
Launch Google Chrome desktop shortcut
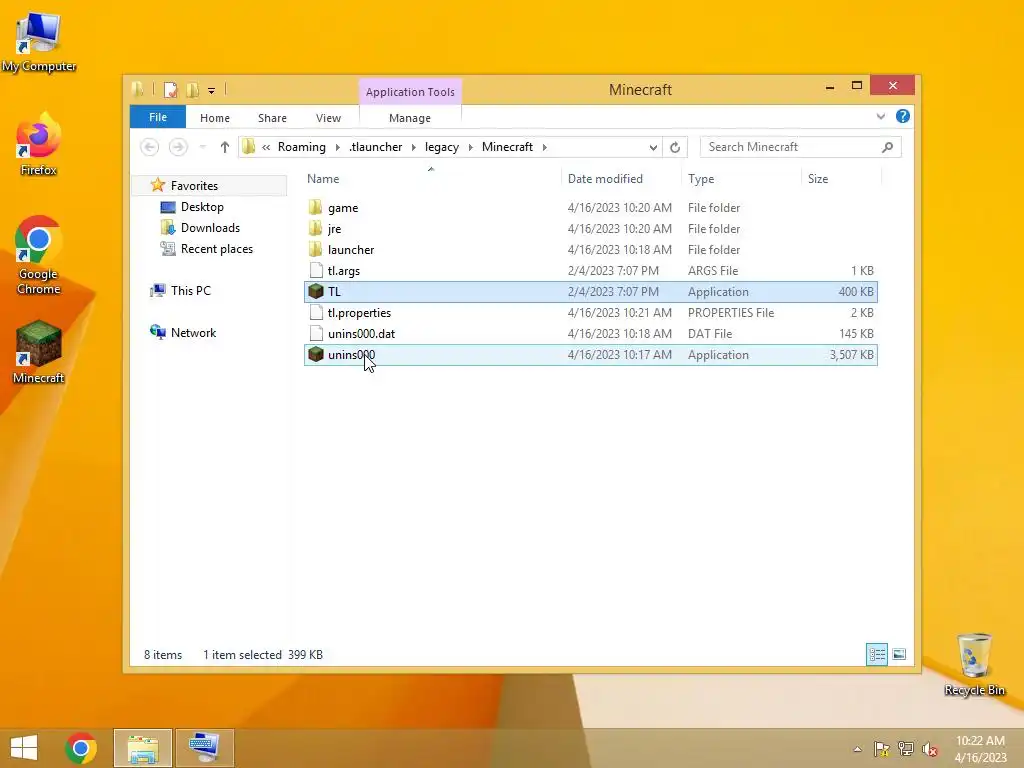click(x=39, y=255)
